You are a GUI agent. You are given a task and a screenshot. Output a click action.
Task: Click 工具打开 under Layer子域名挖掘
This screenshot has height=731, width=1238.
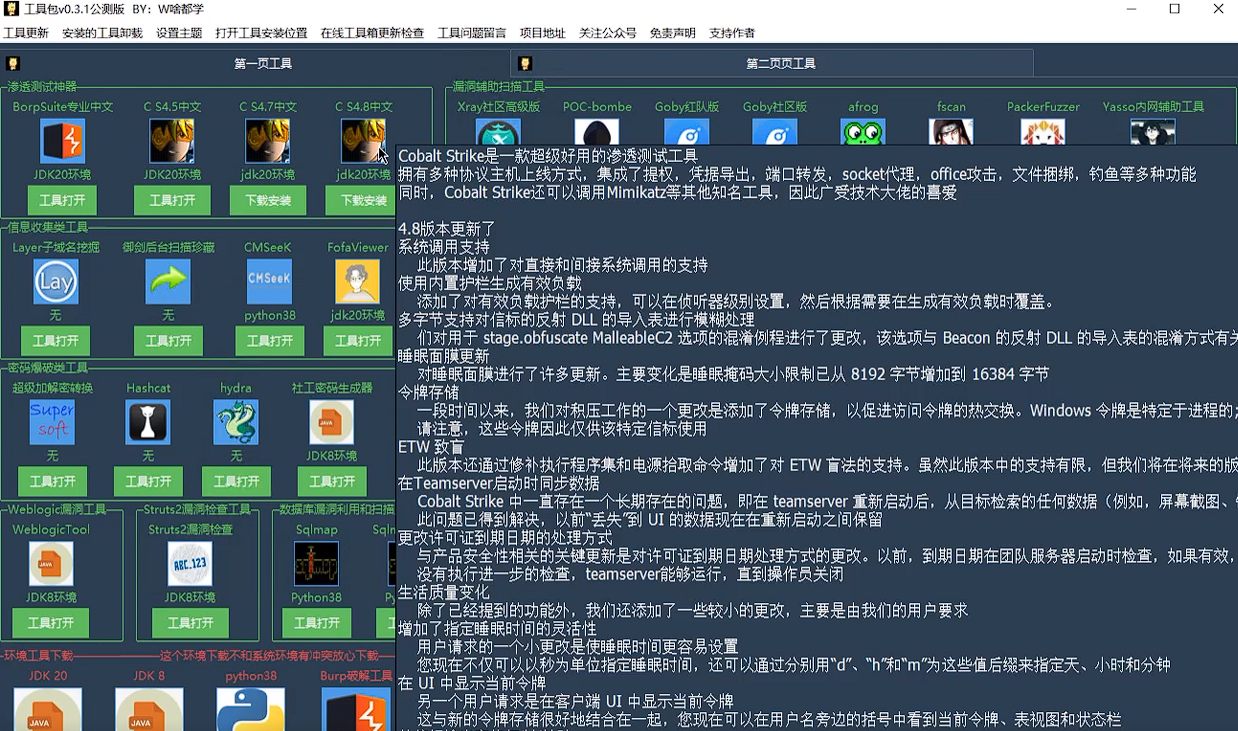click(x=56, y=340)
